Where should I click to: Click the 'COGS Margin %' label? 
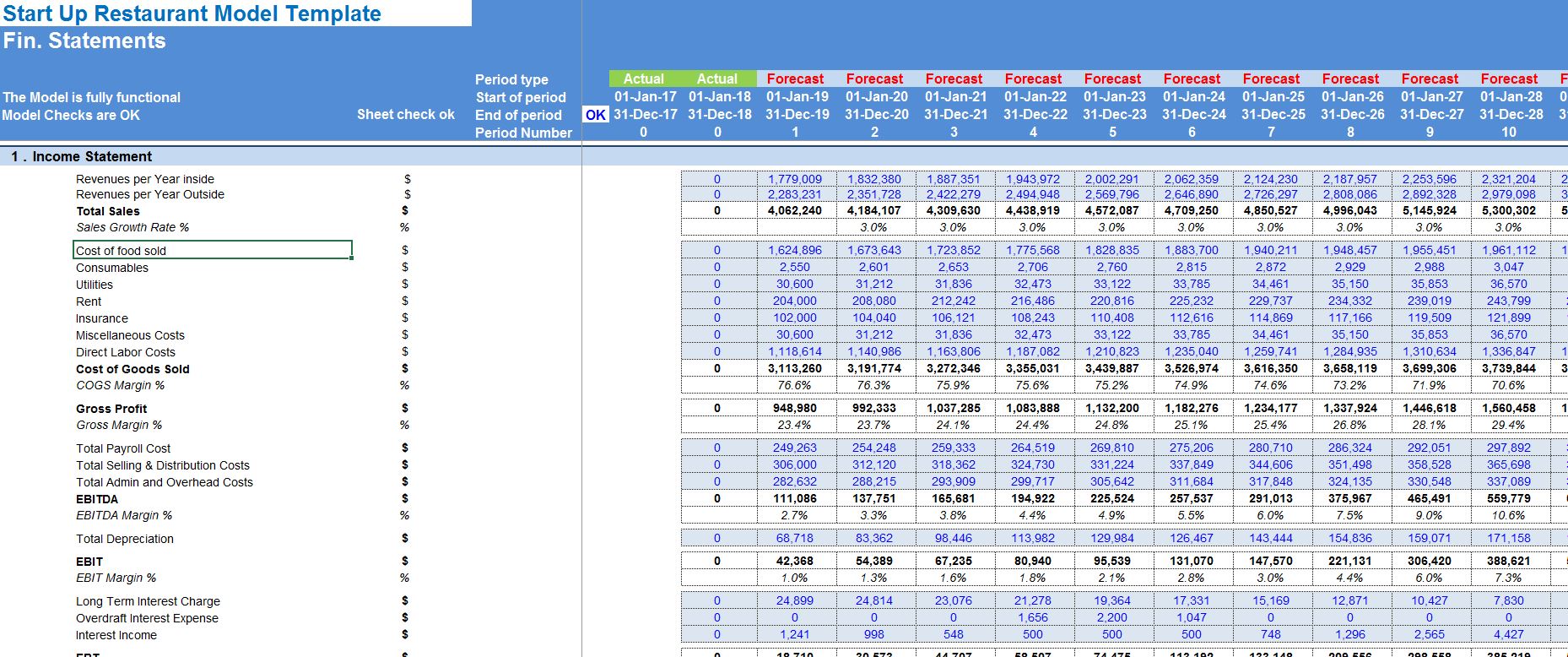tap(121, 385)
